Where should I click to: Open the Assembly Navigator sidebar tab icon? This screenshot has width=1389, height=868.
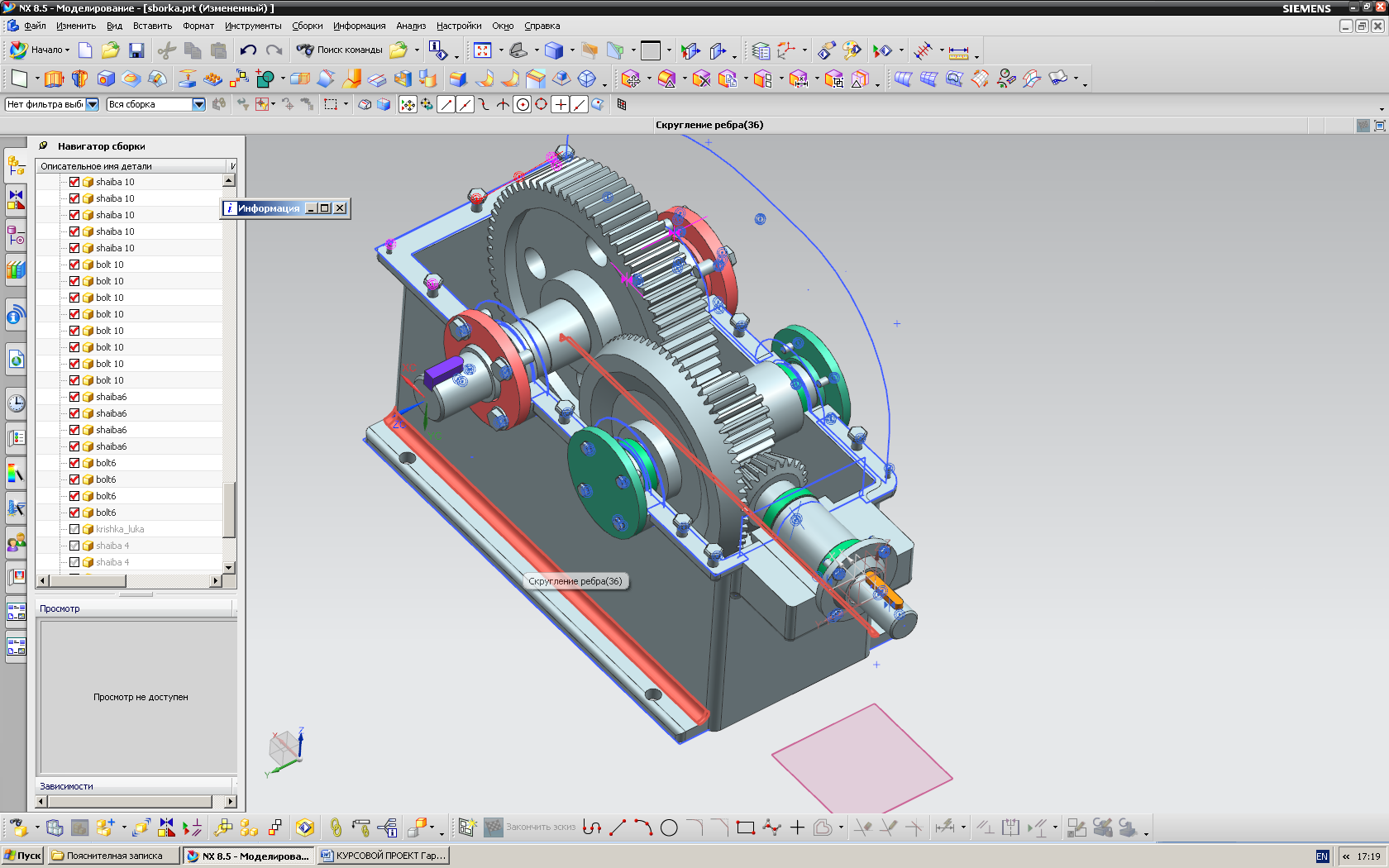(x=16, y=165)
